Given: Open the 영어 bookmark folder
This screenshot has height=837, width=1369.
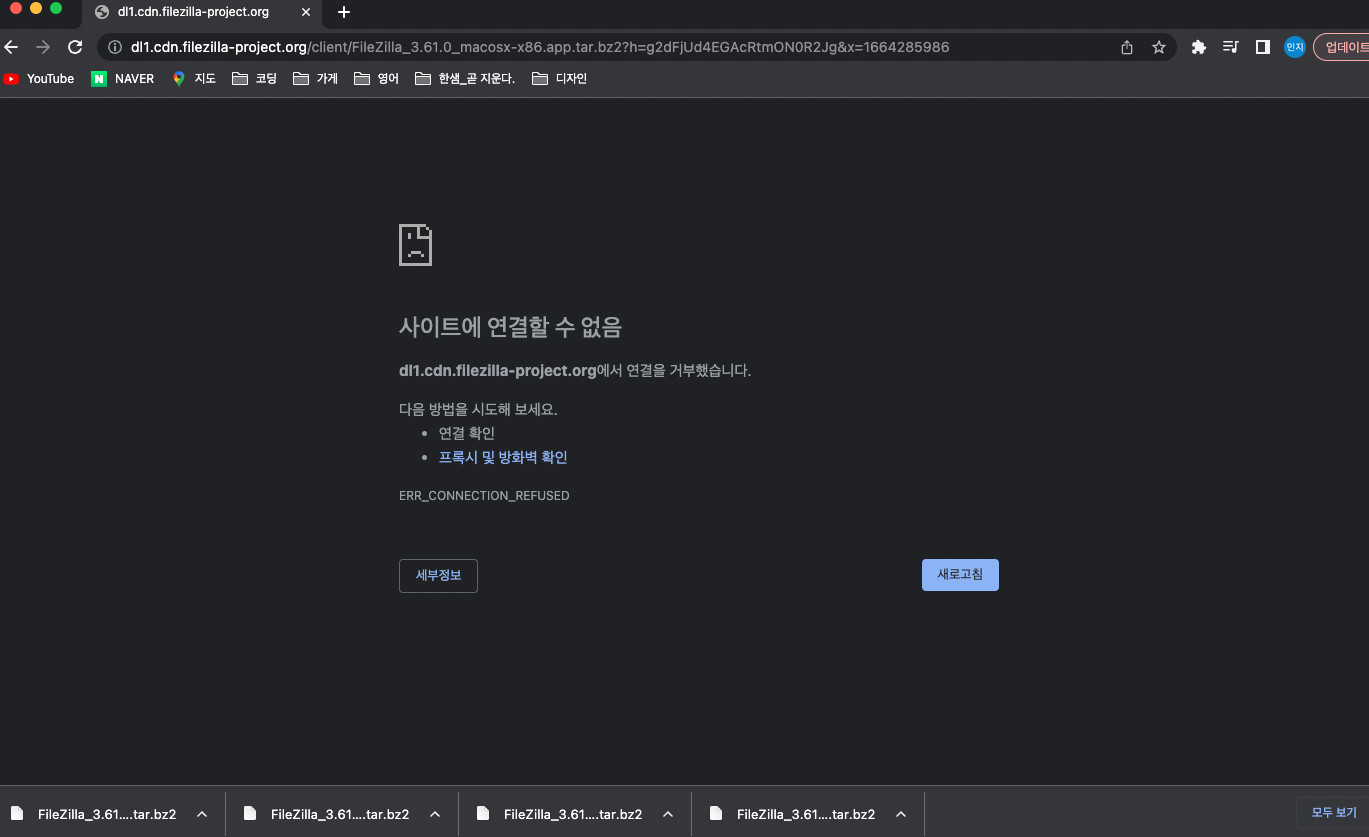Looking at the screenshot, I should click(376, 79).
